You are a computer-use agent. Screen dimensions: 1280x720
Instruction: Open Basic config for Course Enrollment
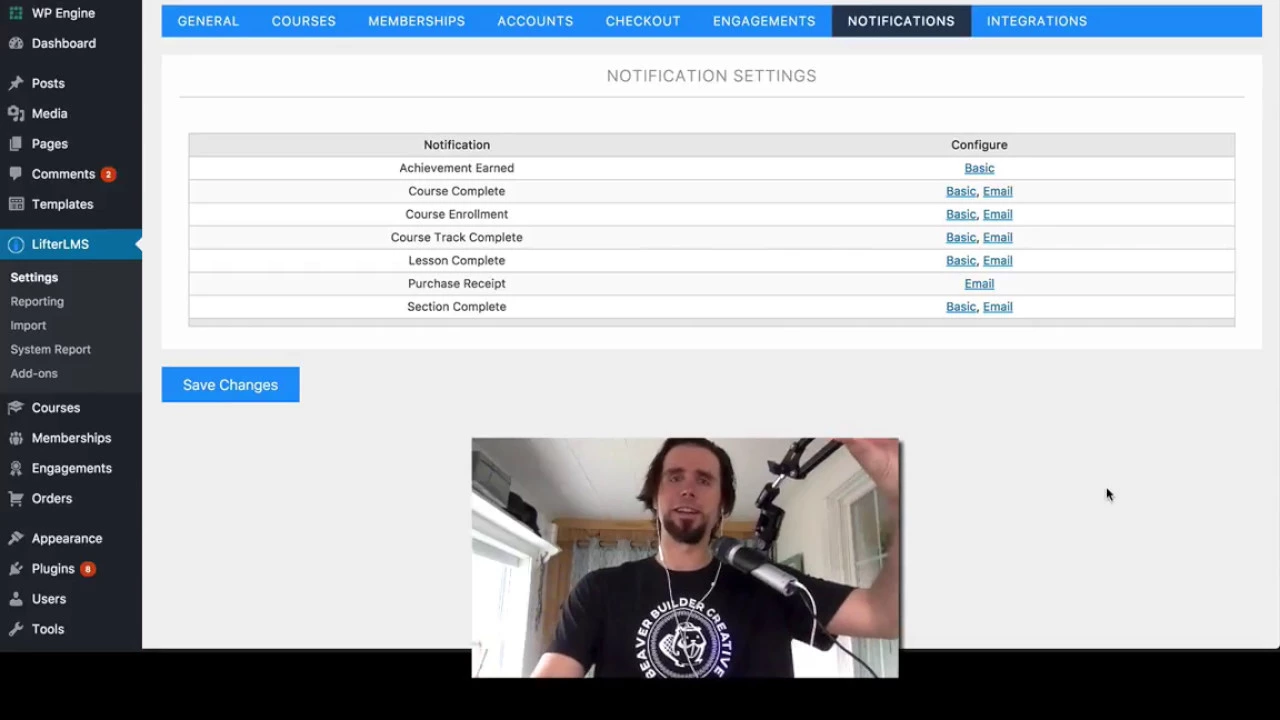pyautogui.click(x=961, y=214)
